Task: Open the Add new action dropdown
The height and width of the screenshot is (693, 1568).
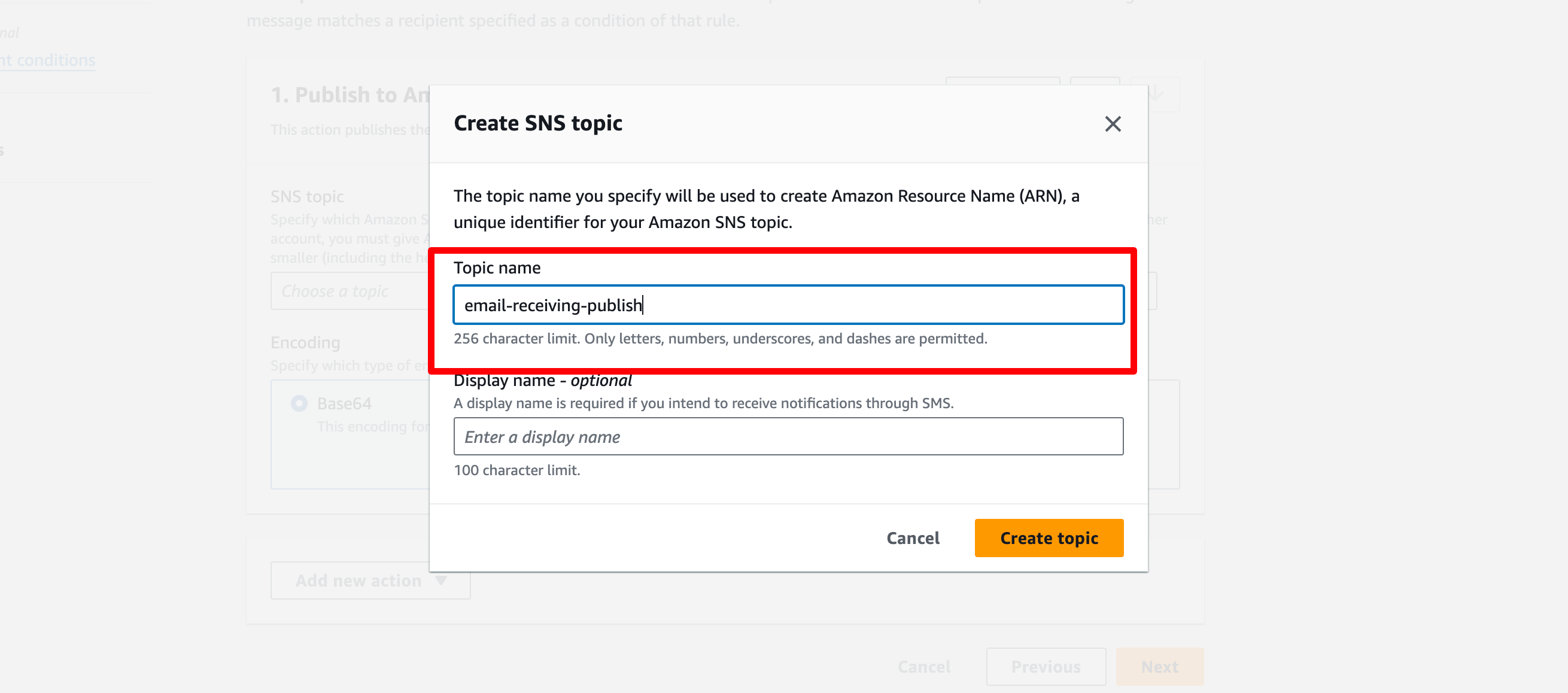Action: [370, 580]
